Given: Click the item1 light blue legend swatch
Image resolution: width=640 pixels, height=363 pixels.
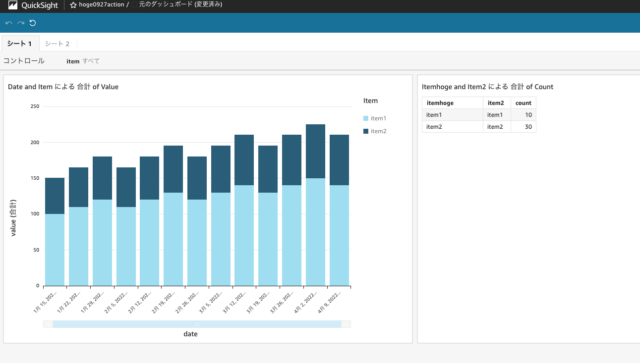Looking at the screenshot, I should (x=366, y=118).
